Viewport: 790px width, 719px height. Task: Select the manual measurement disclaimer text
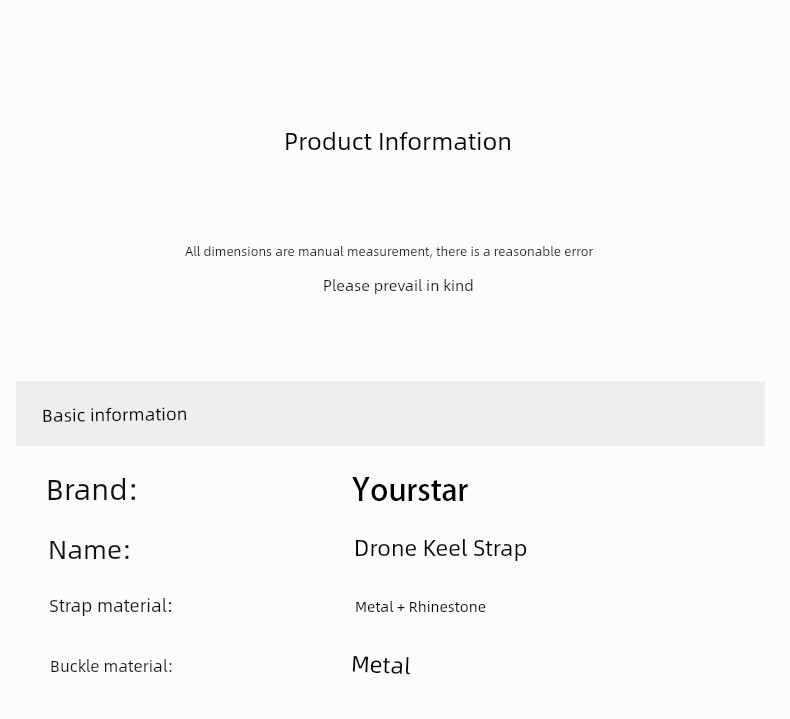pos(389,251)
